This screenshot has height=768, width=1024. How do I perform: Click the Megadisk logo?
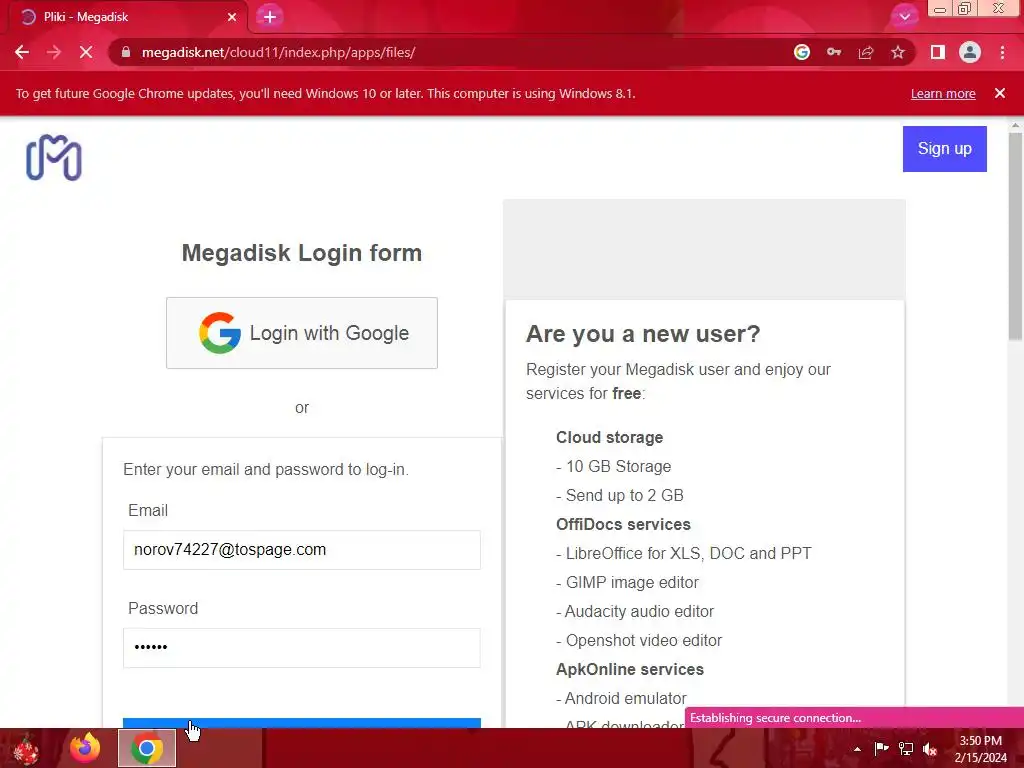click(x=54, y=157)
